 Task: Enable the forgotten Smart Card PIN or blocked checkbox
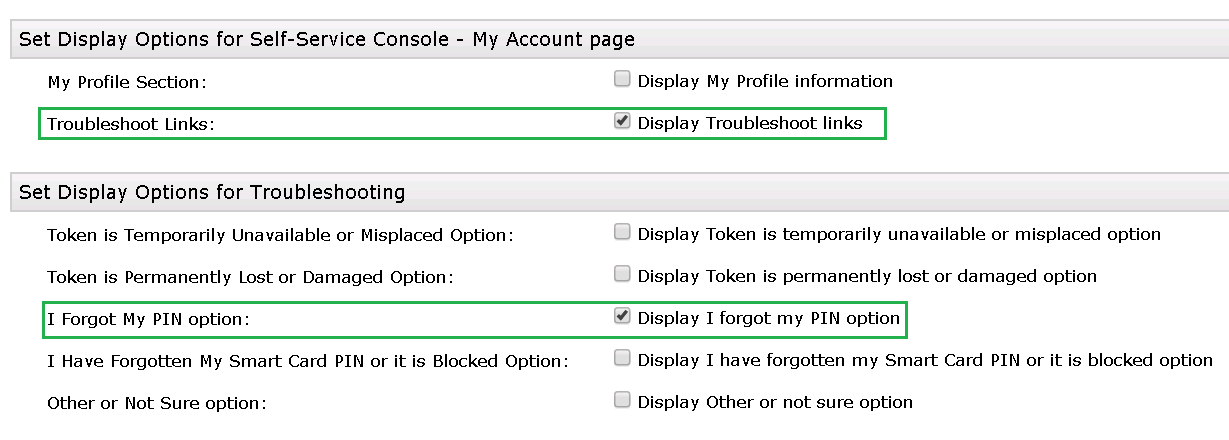pos(622,358)
